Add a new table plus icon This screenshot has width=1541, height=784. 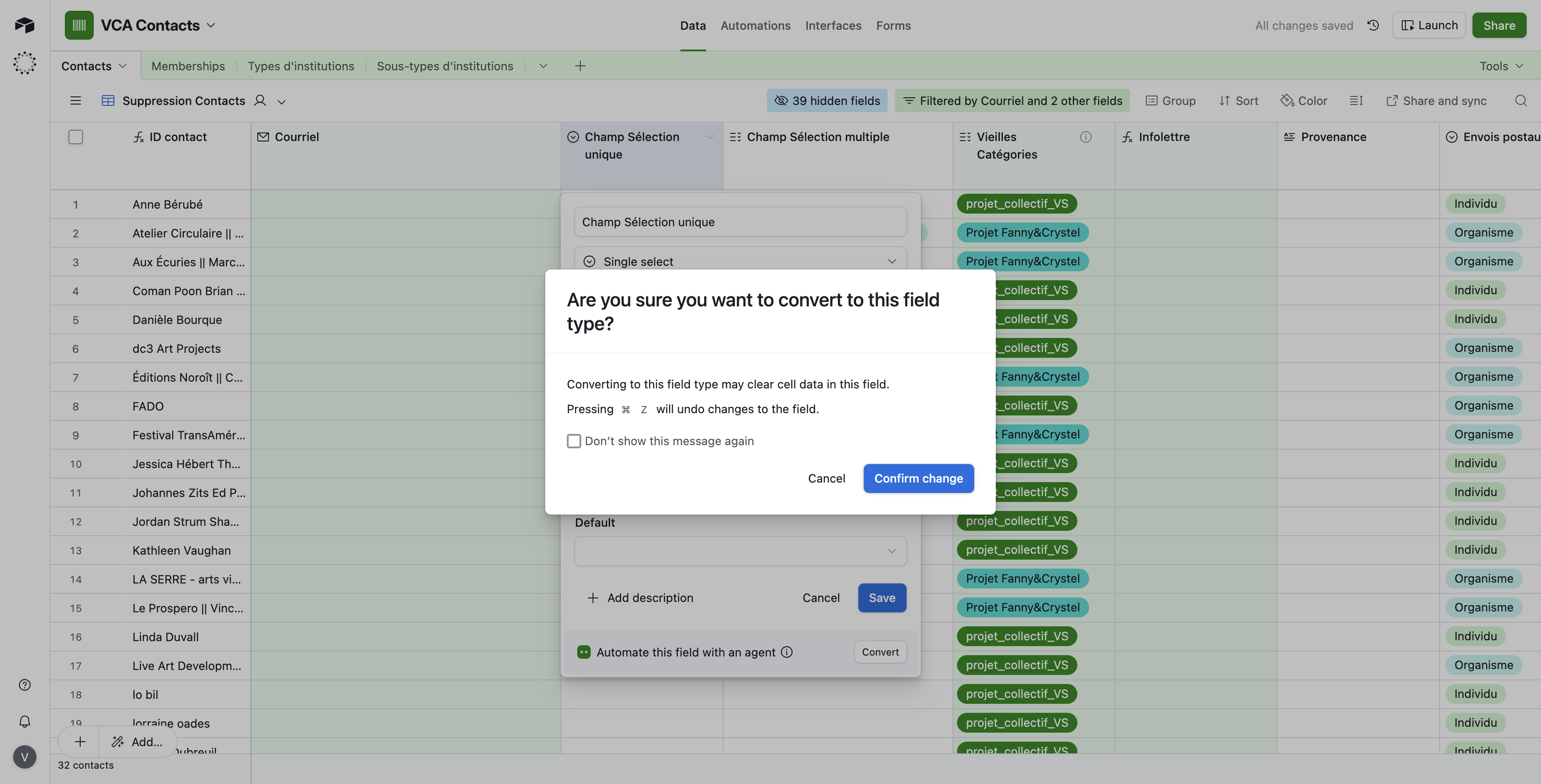[x=579, y=66]
